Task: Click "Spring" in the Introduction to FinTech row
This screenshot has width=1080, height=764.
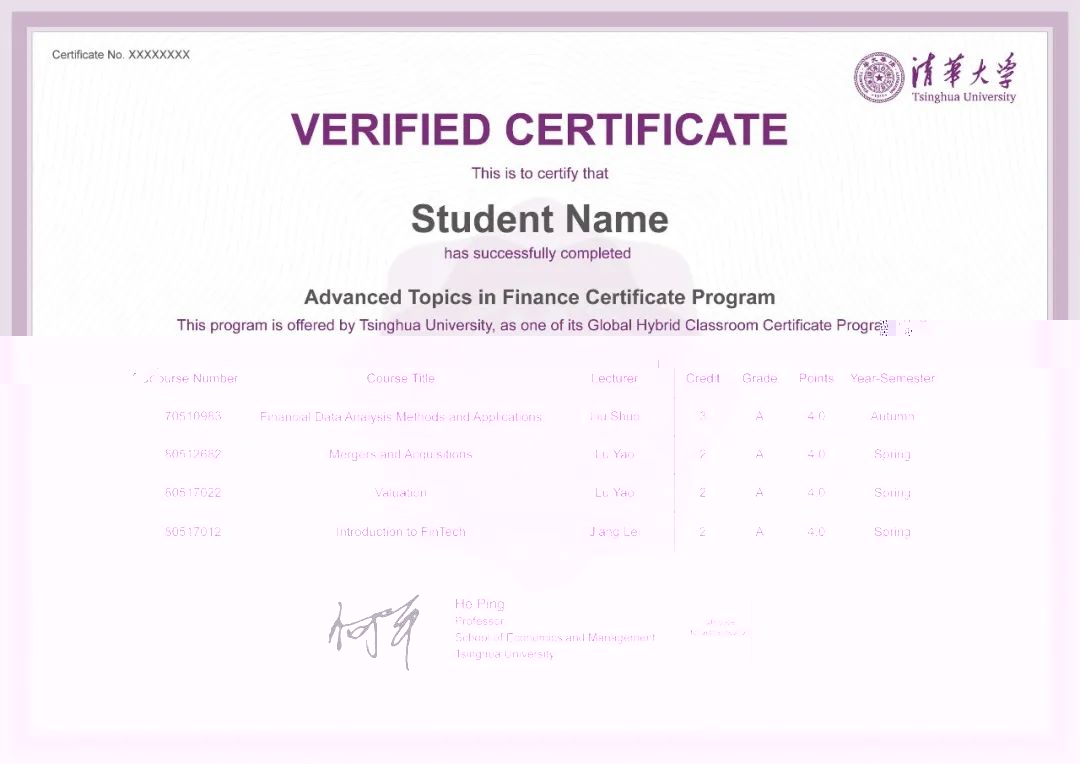Action: click(x=893, y=533)
